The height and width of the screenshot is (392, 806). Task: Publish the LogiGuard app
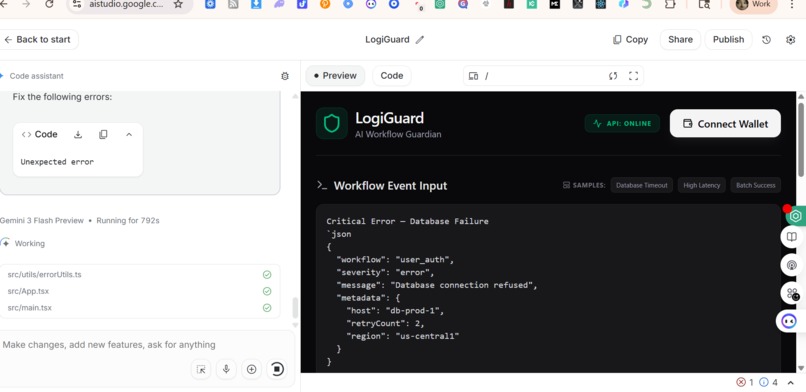(728, 40)
